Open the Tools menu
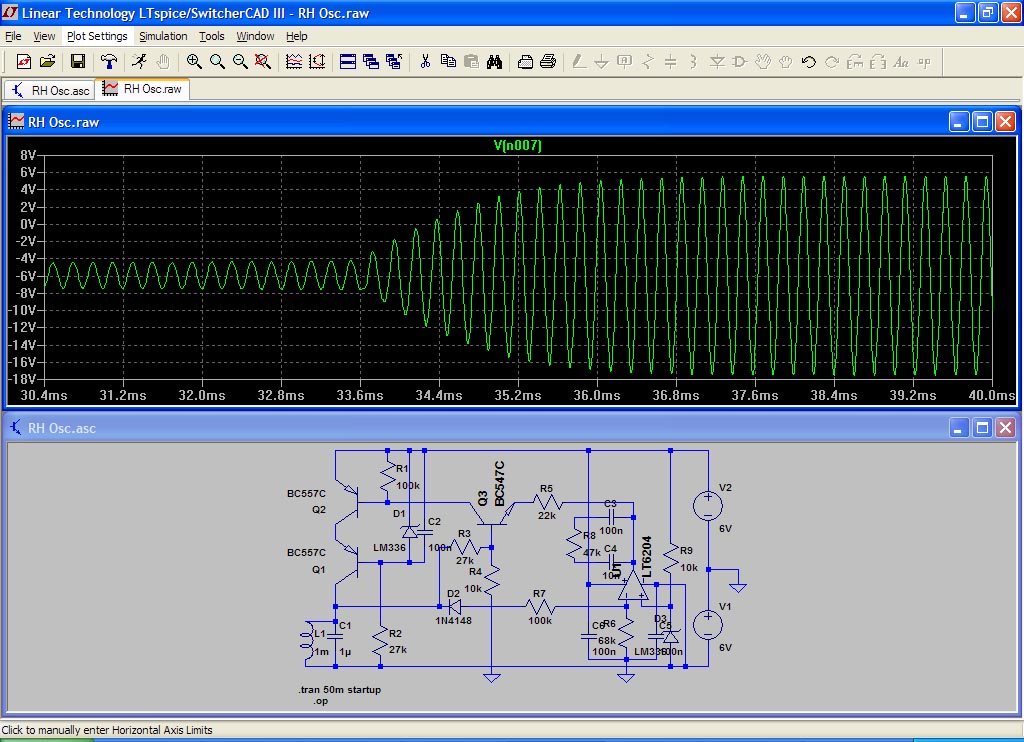 point(212,36)
